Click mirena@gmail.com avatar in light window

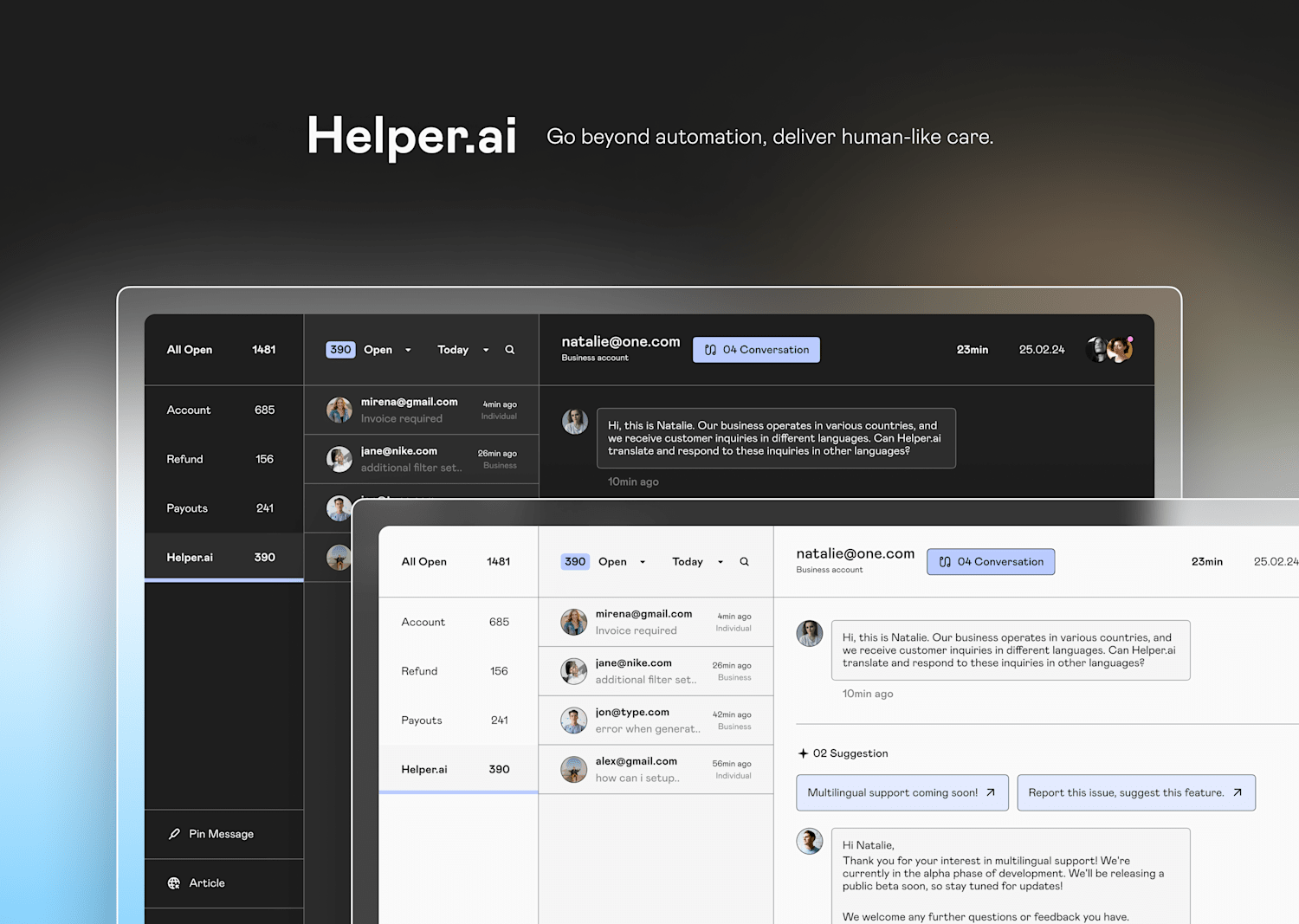click(573, 622)
